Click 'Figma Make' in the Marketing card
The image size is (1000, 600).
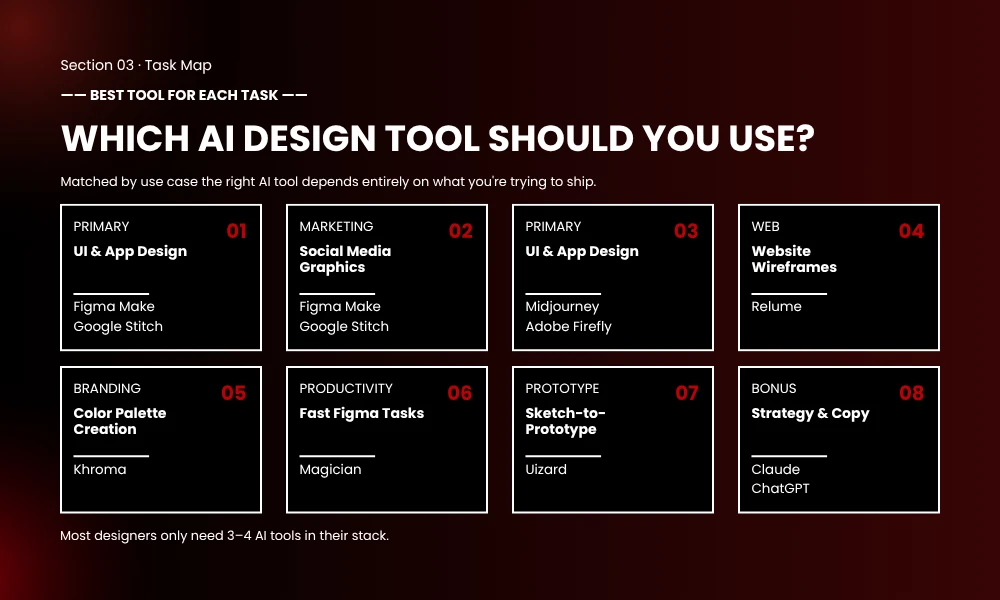[340, 307]
